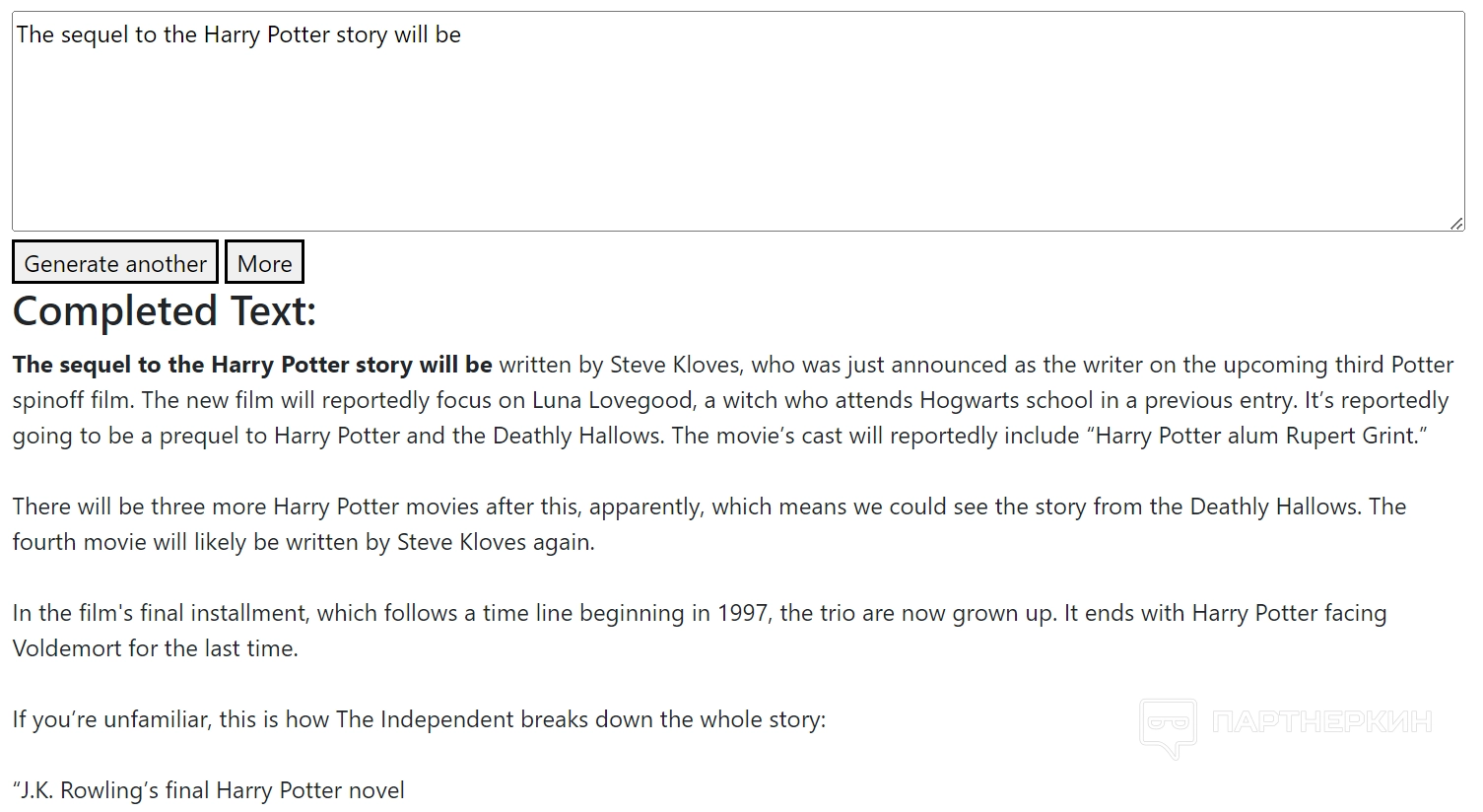
Task: Click the Completed Text heading
Action: (x=165, y=311)
